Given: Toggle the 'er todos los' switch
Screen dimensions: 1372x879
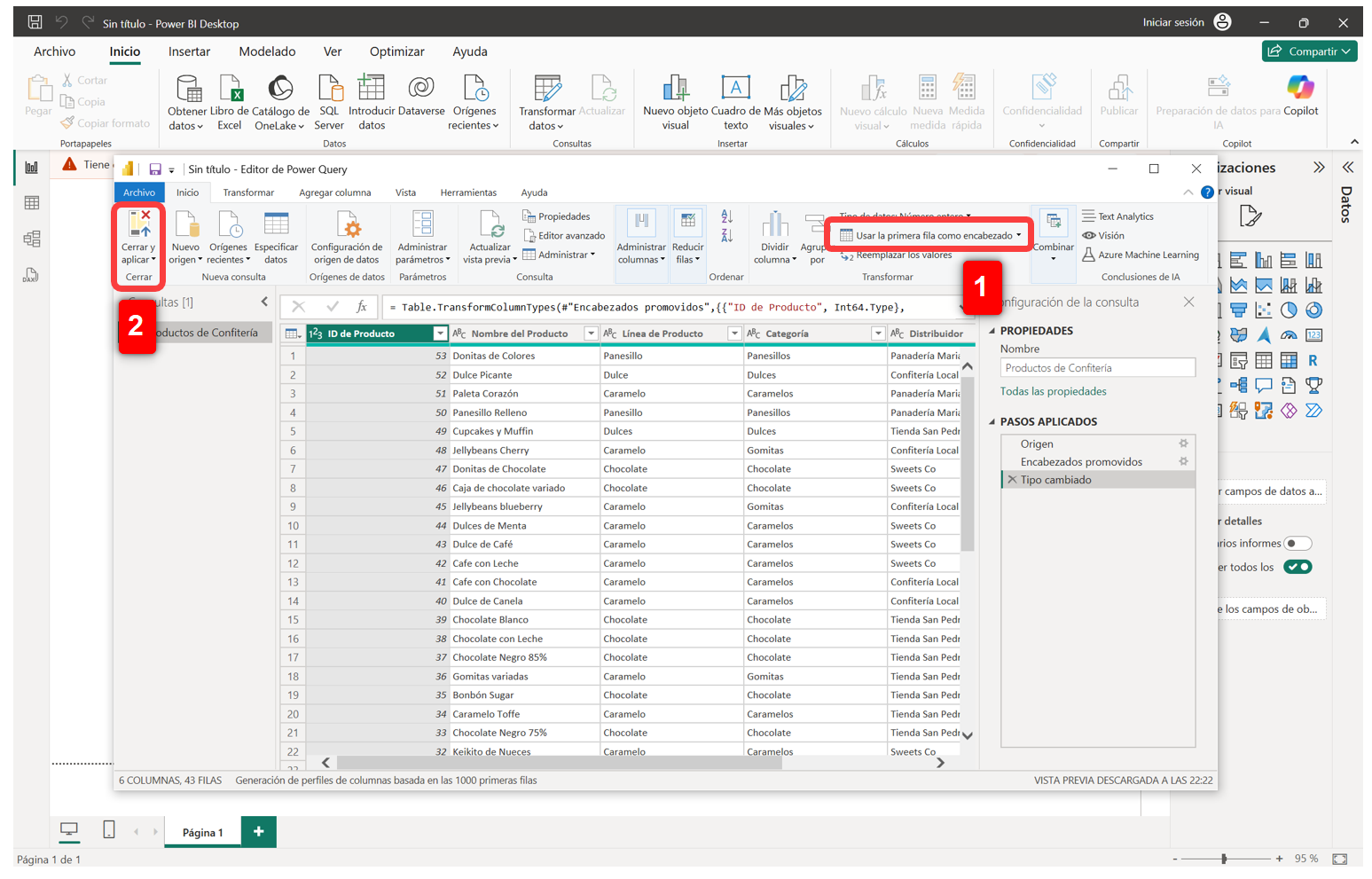Looking at the screenshot, I should pos(1298,567).
